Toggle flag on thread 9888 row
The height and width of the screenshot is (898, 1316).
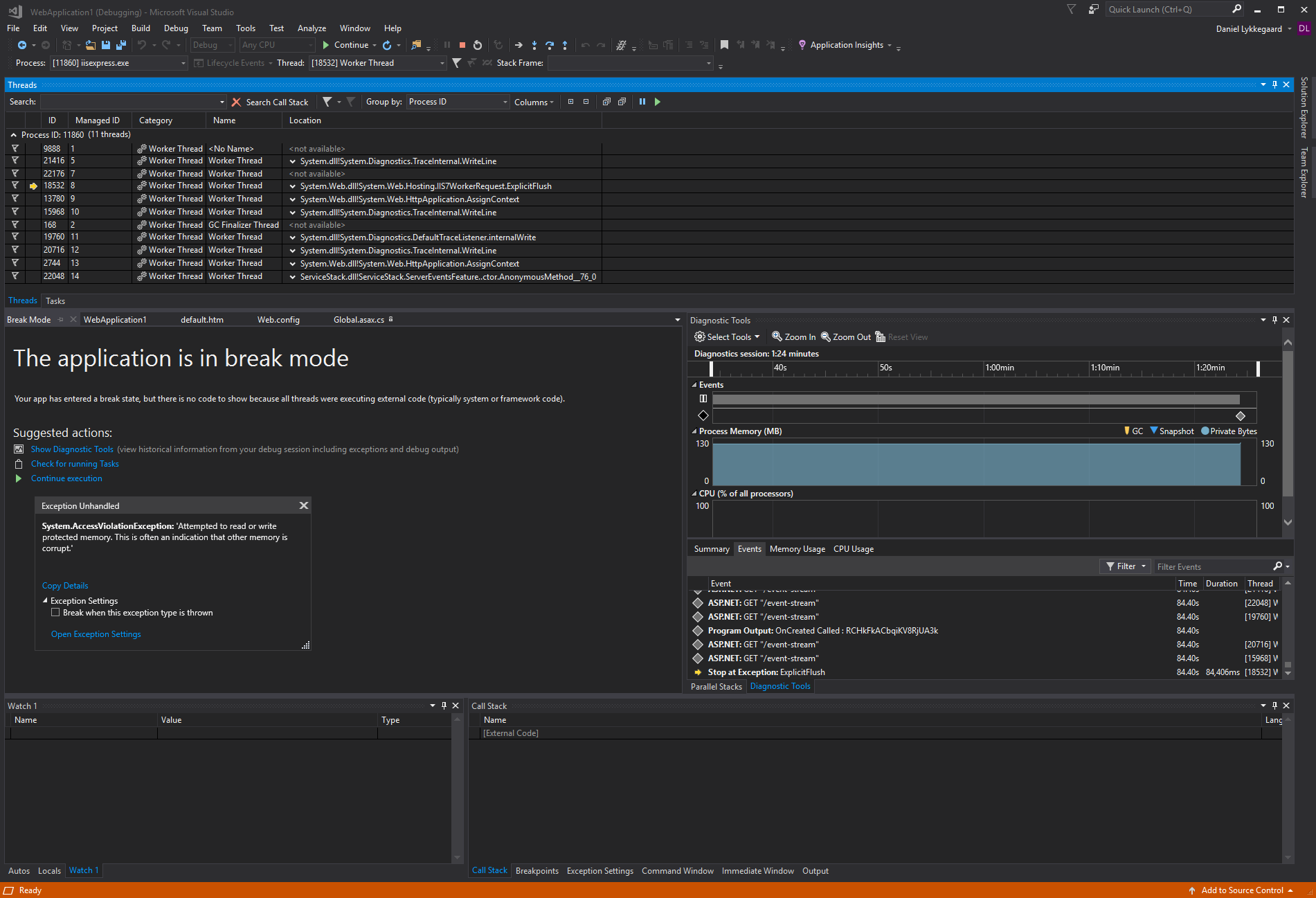pos(15,148)
